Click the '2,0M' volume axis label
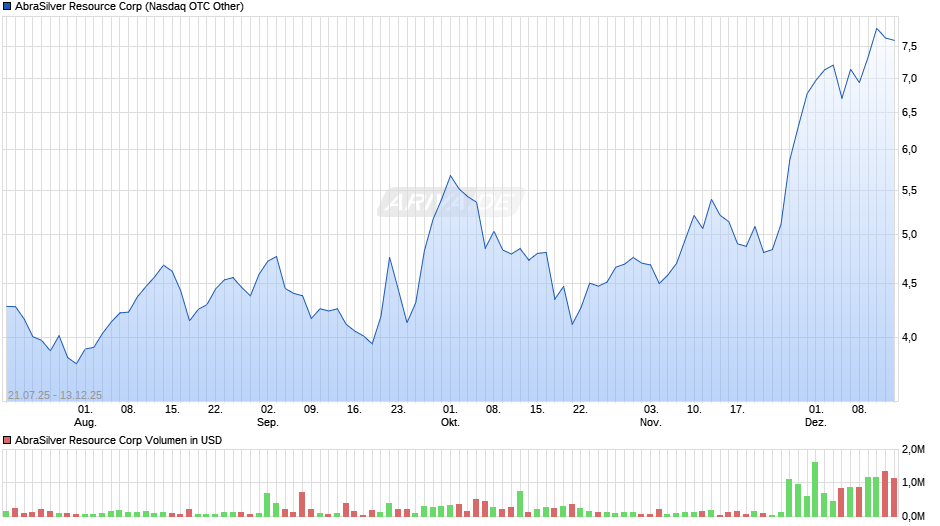940x526 pixels. pos(913,450)
